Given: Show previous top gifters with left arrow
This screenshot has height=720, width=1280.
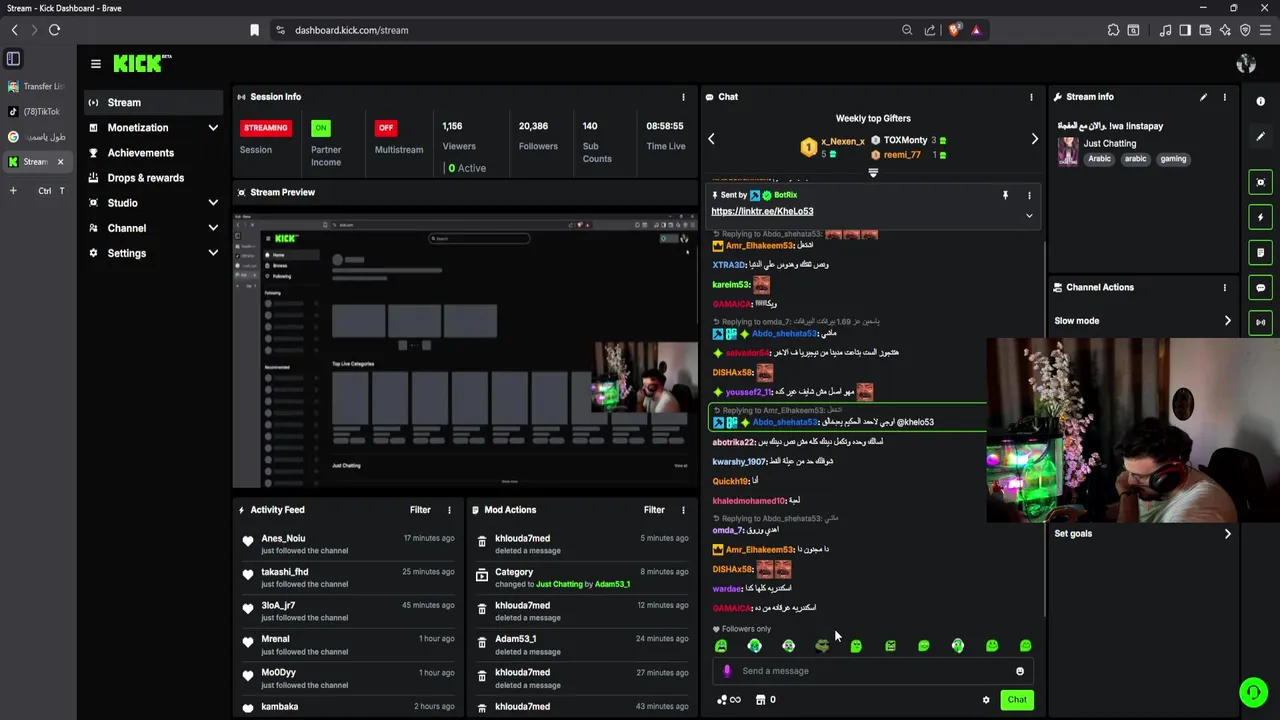Looking at the screenshot, I should pos(711,139).
